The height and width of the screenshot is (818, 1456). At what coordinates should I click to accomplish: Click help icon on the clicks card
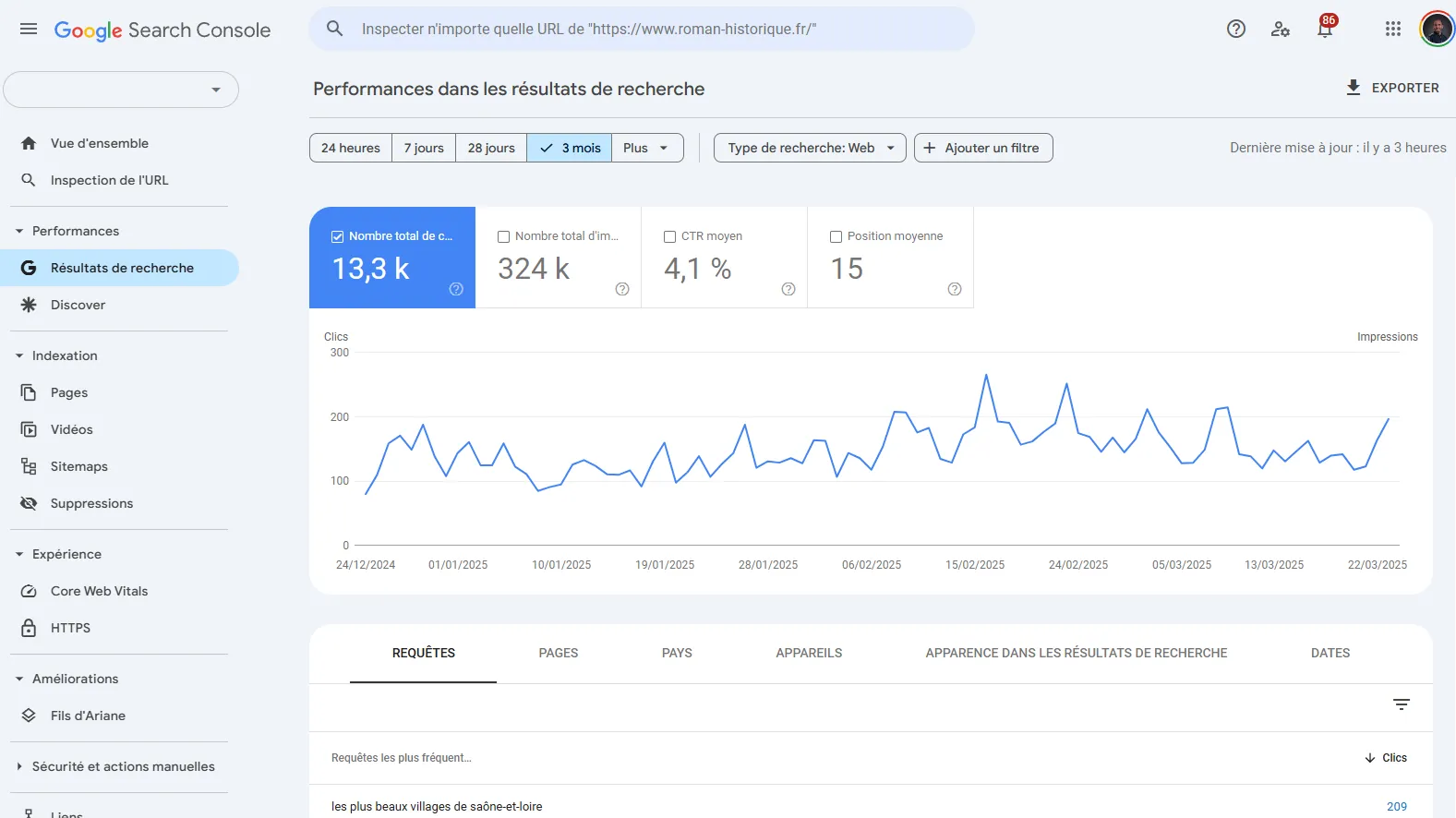[456, 289]
